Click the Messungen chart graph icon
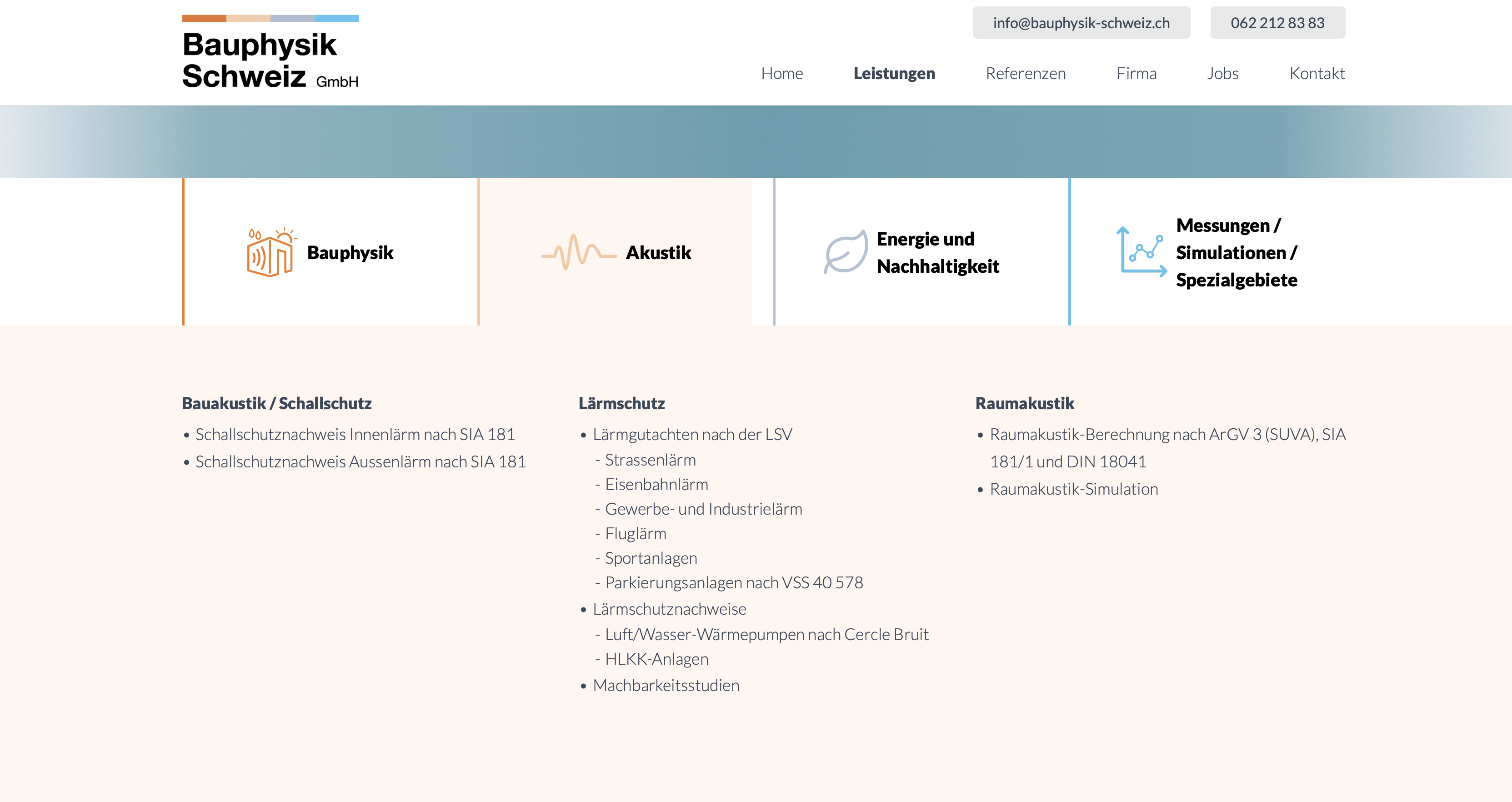The image size is (1512, 802). coord(1142,252)
